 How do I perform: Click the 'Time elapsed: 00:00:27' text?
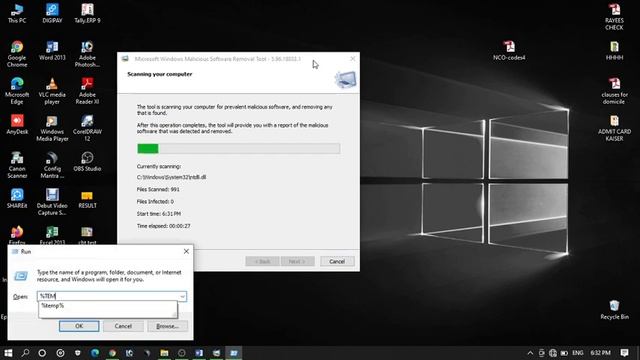click(x=163, y=226)
